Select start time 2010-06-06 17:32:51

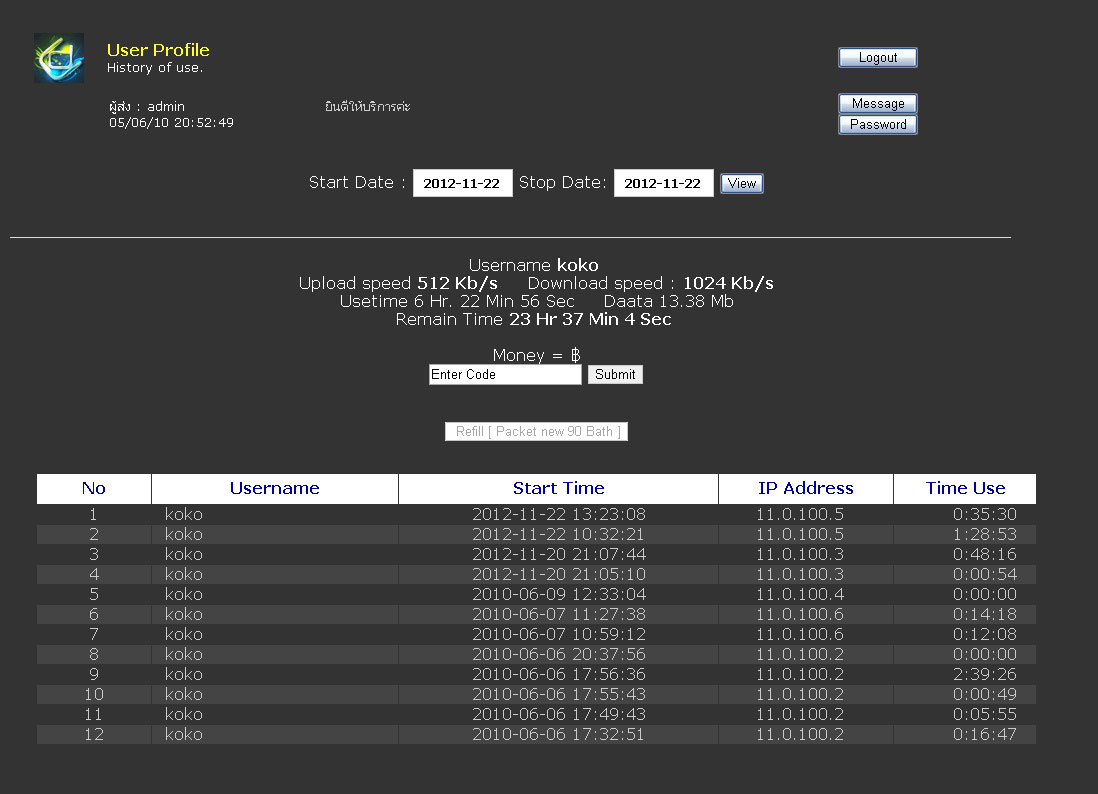click(558, 734)
